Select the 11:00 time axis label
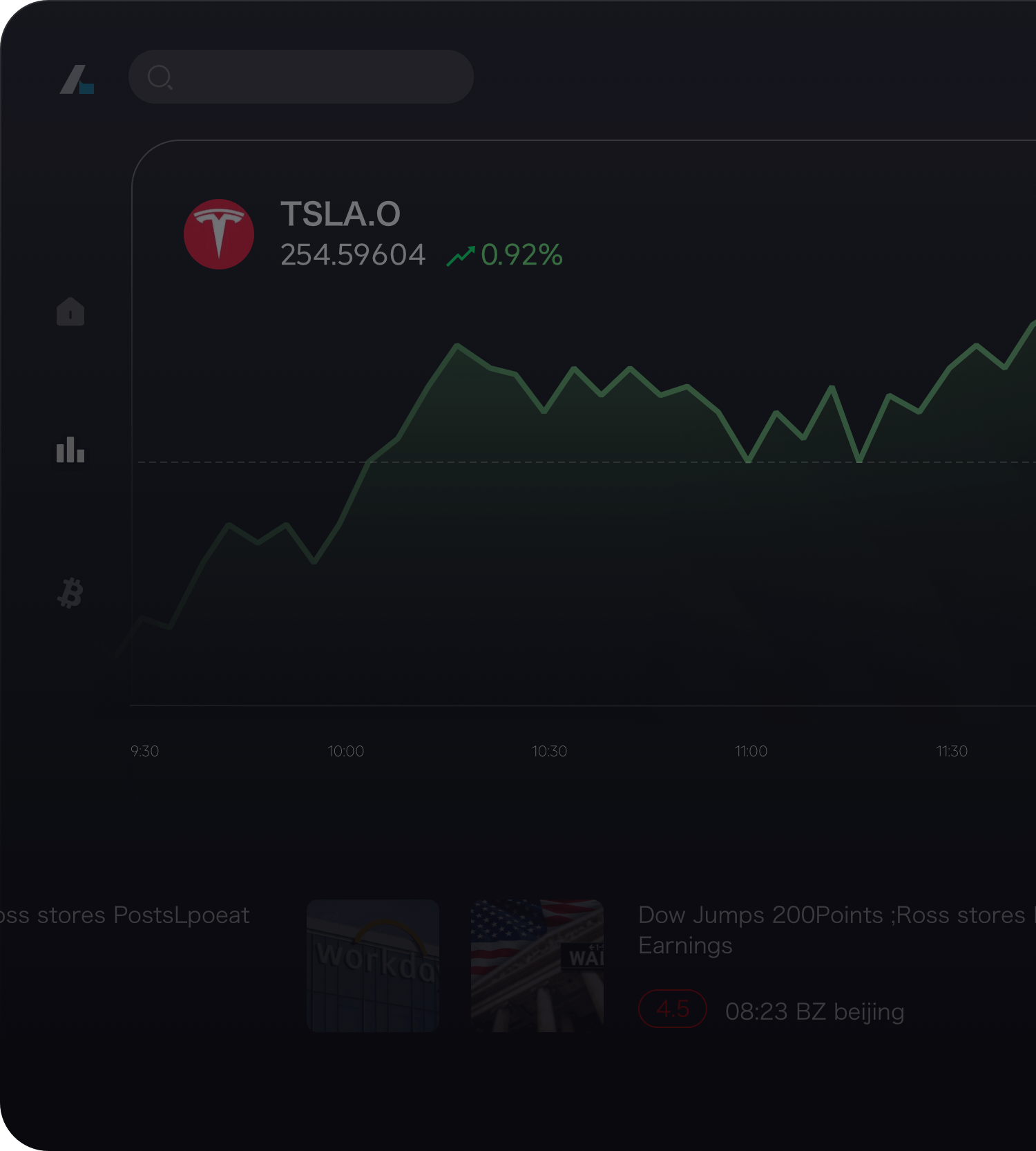1036x1151 pixels. 751,751
